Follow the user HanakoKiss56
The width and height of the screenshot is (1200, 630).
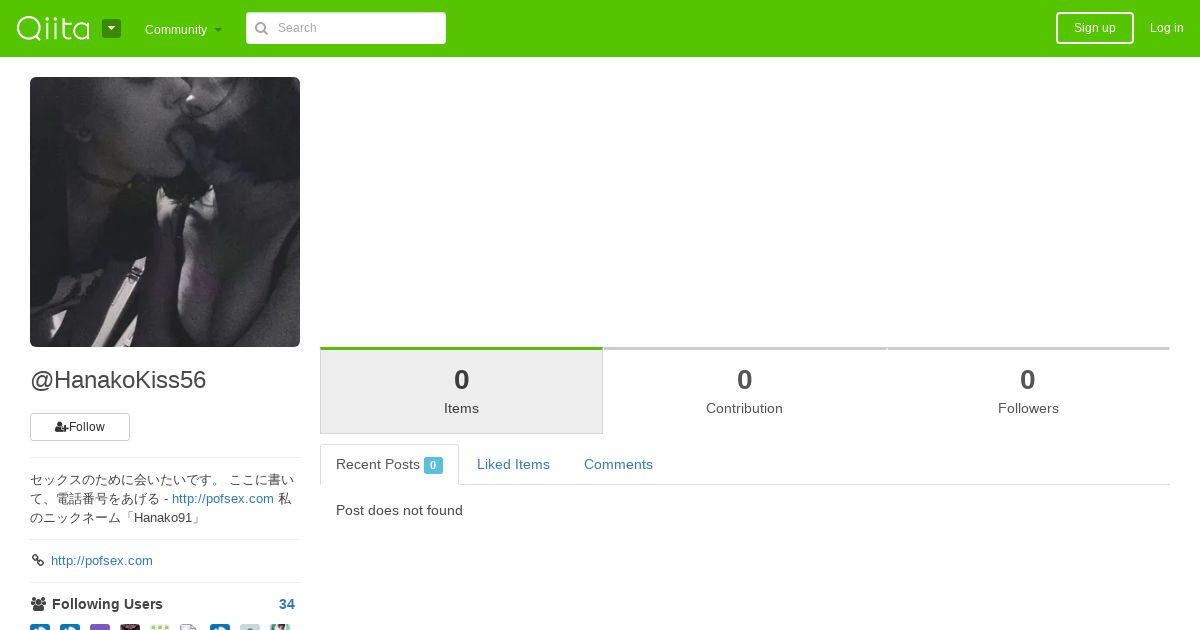80,427
